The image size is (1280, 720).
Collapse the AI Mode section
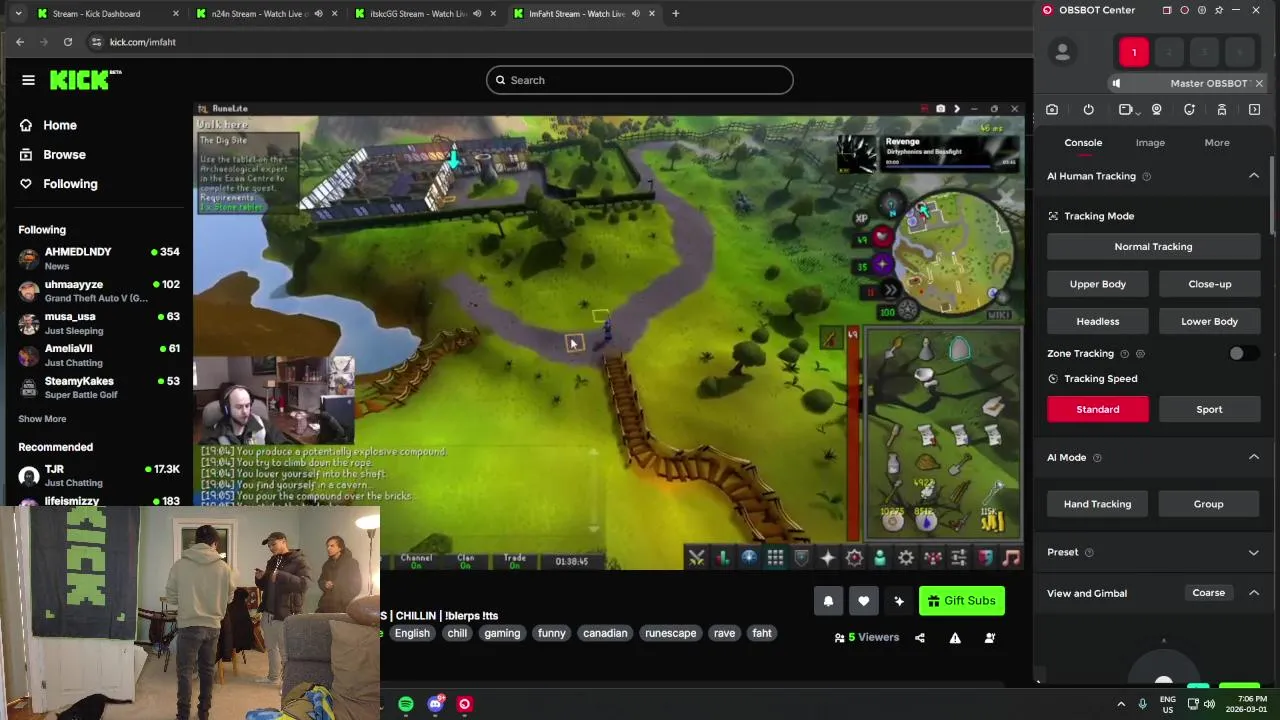[x=1254, y=457]
